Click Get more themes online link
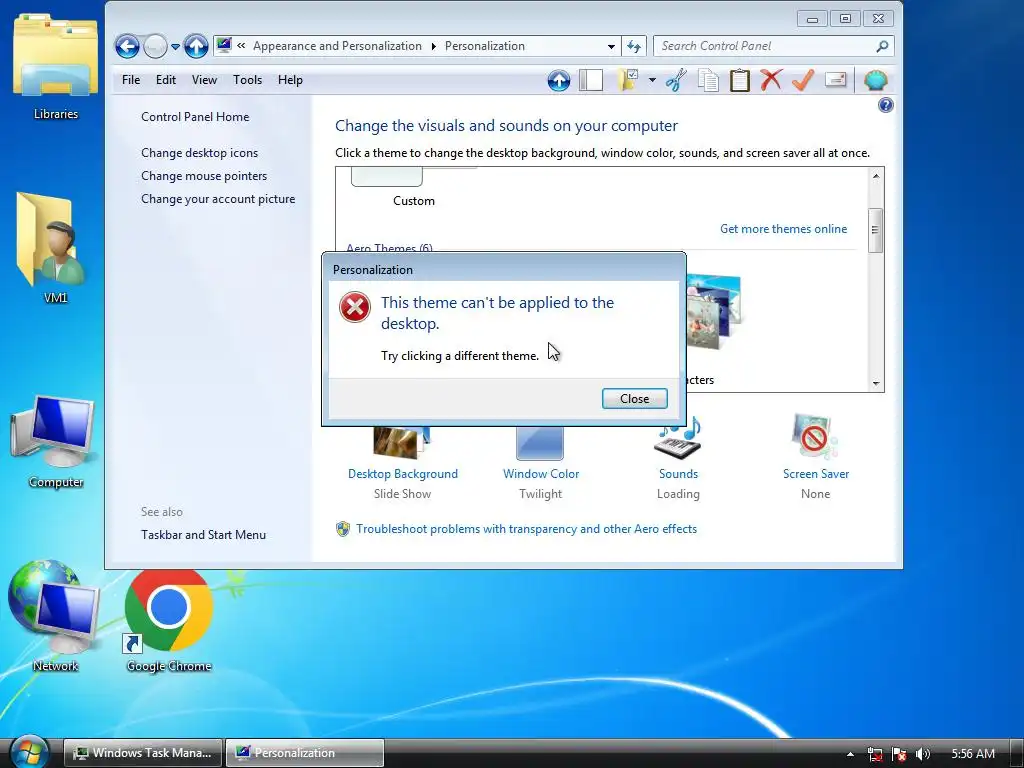 tap(783, 229)
